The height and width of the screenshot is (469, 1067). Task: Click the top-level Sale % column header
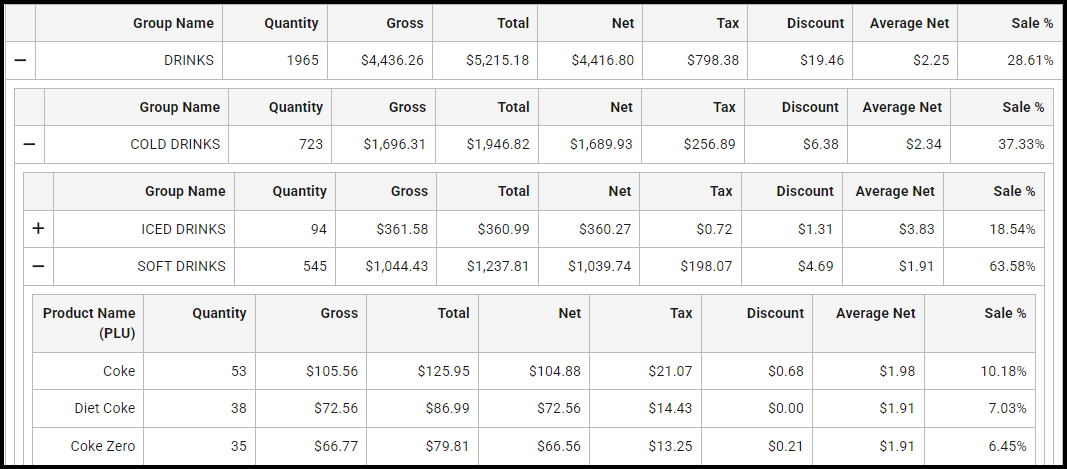pos(1032,23)
